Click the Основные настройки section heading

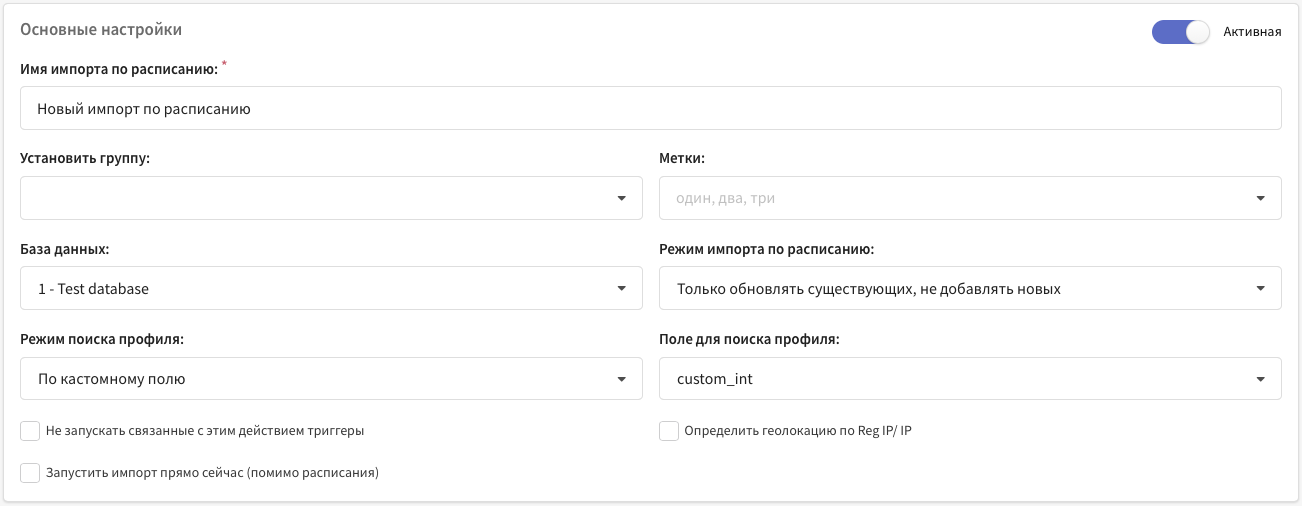coord(101,30)
